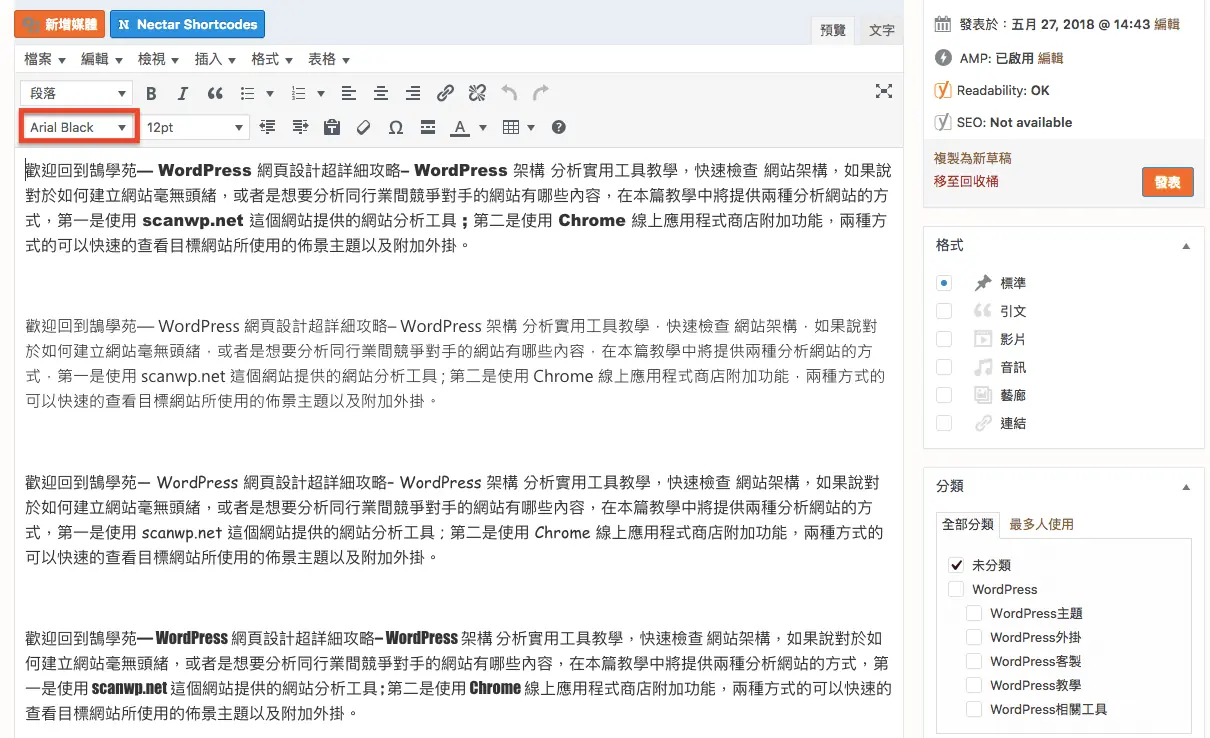The image size is (1210, 738).
Task: Redo the last edit
Action: click(x=541, y=93)
